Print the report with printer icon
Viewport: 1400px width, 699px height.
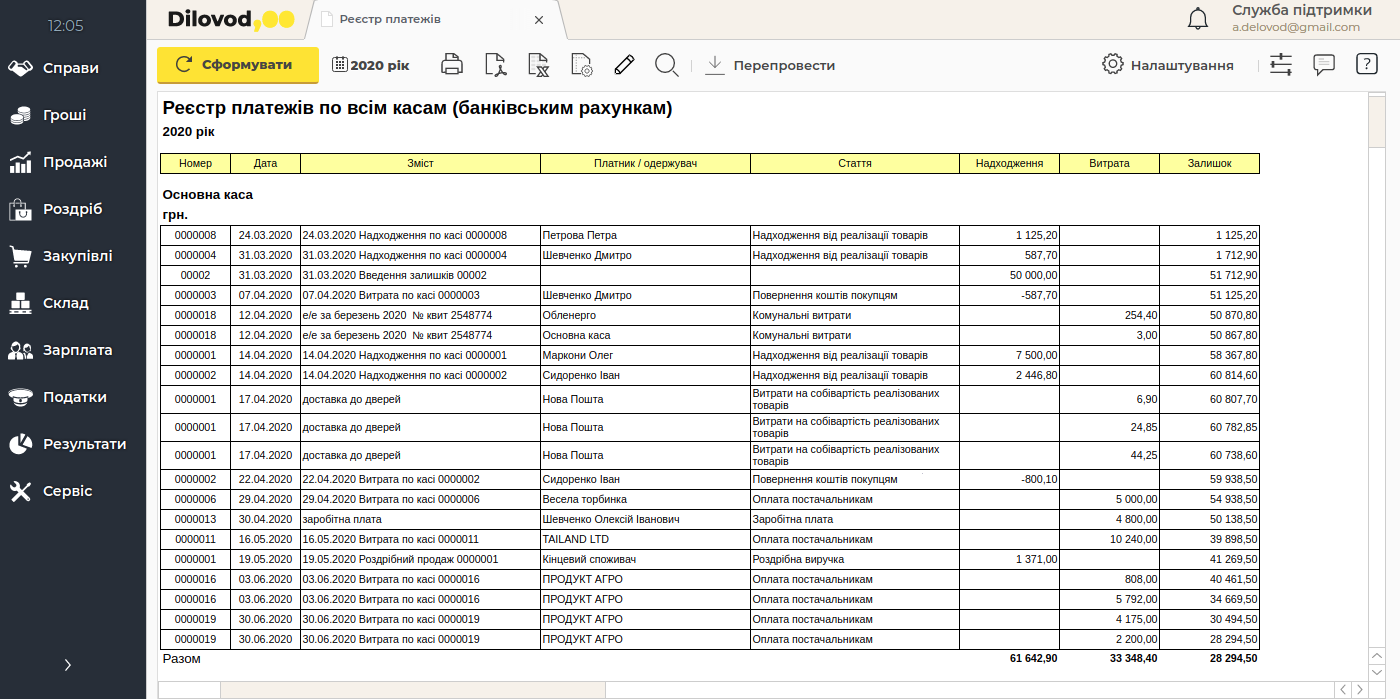[x=452, y=65]
